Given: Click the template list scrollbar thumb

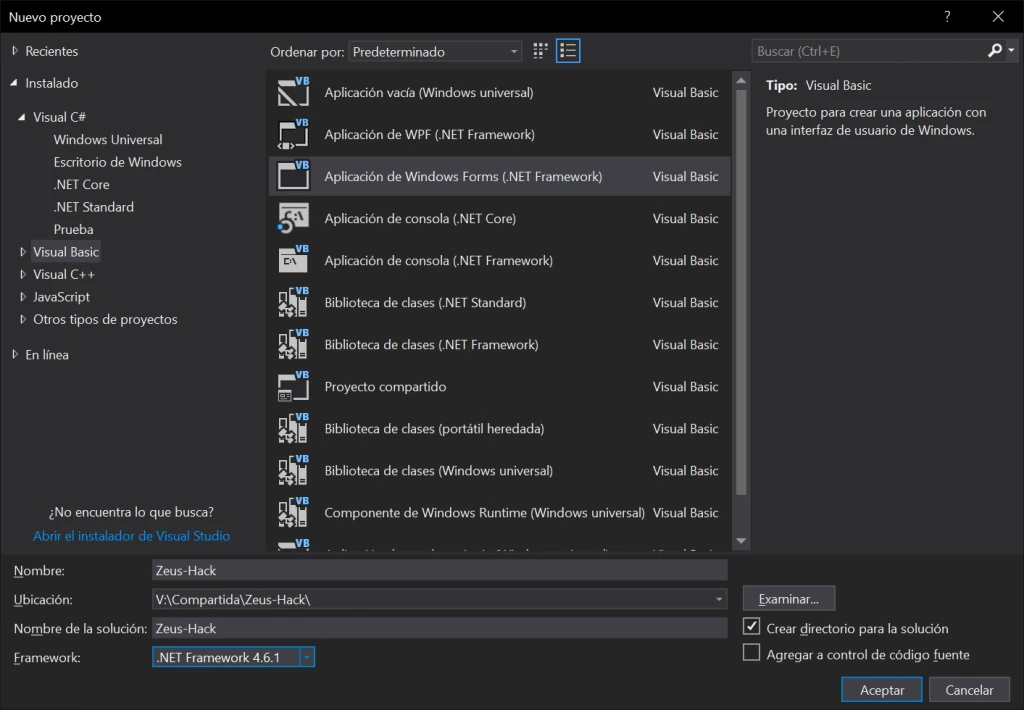Looking at the screenshot, I should (x=741, y=292).
